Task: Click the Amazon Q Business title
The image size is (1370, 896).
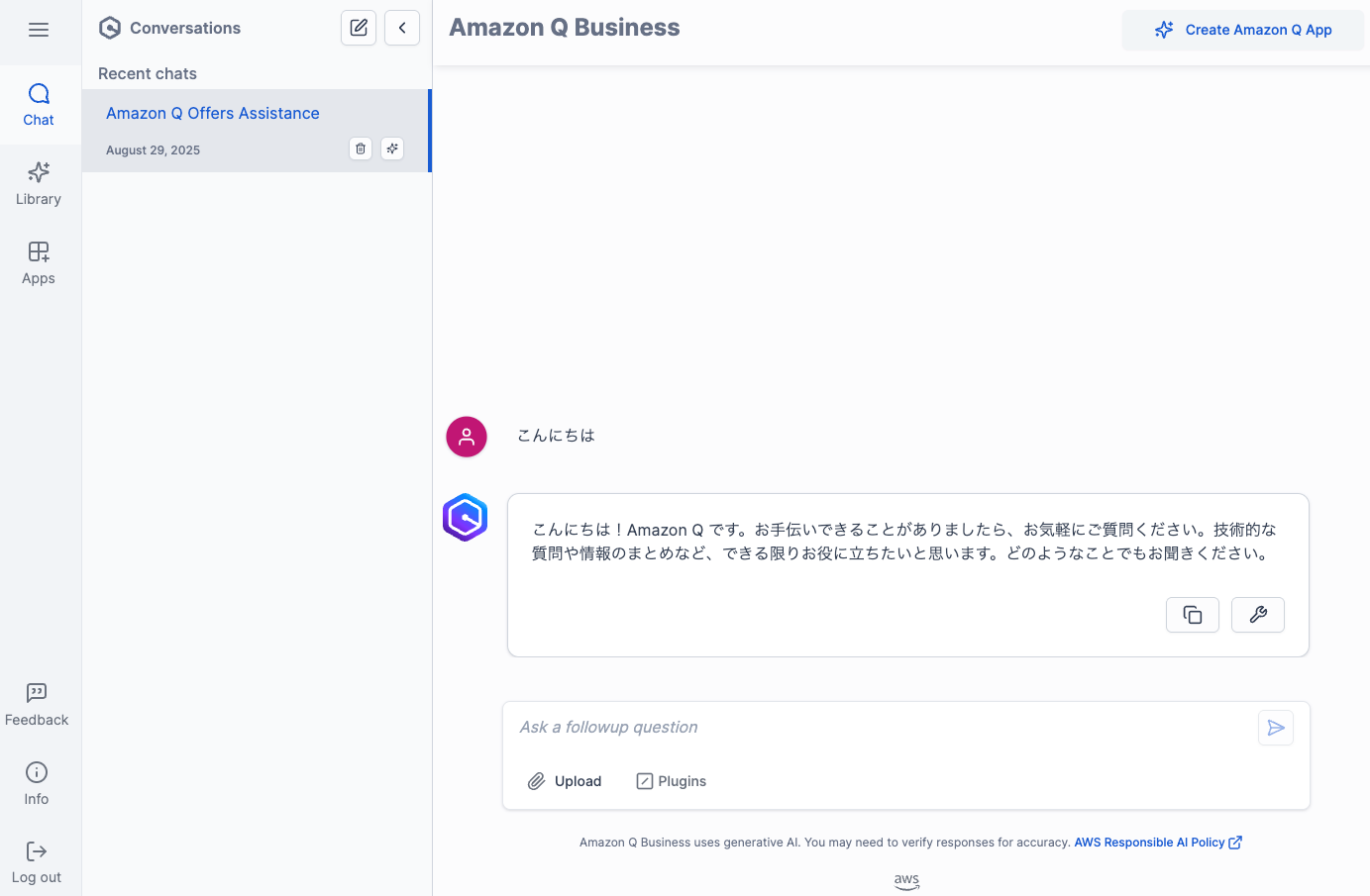Action: point(565,28)
